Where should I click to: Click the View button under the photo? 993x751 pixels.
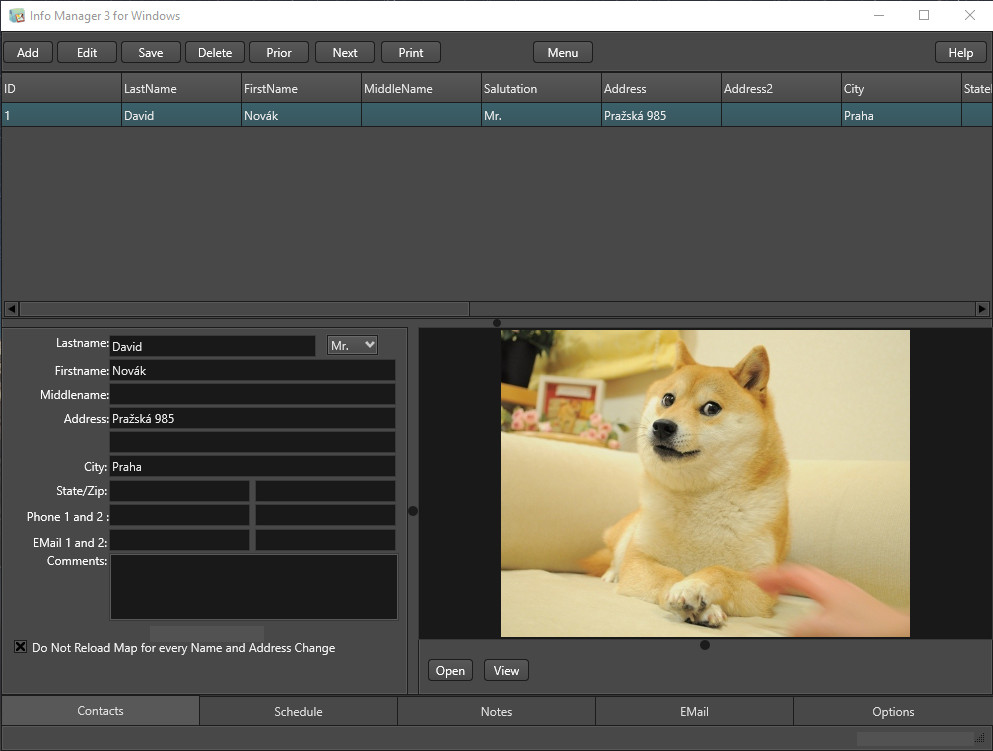pos(506,671)
